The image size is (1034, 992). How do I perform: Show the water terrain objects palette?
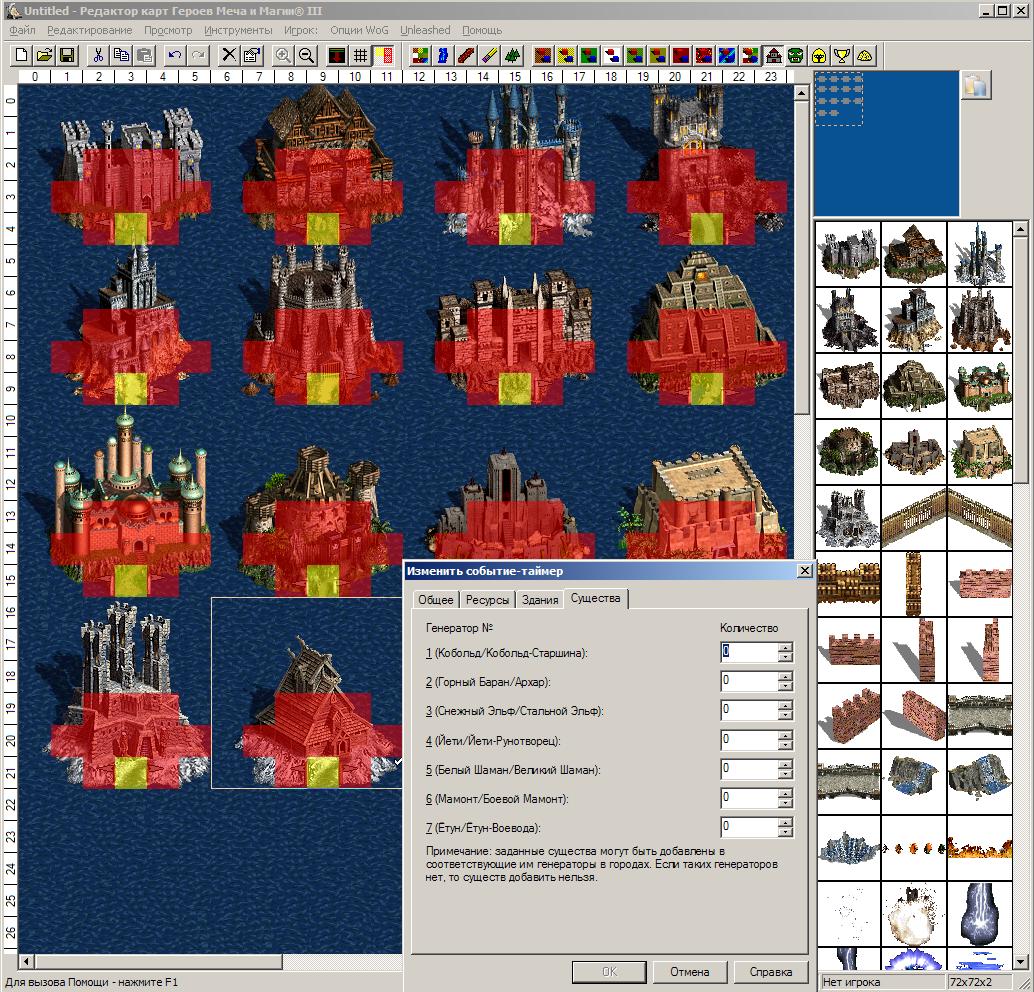[727, 55]
